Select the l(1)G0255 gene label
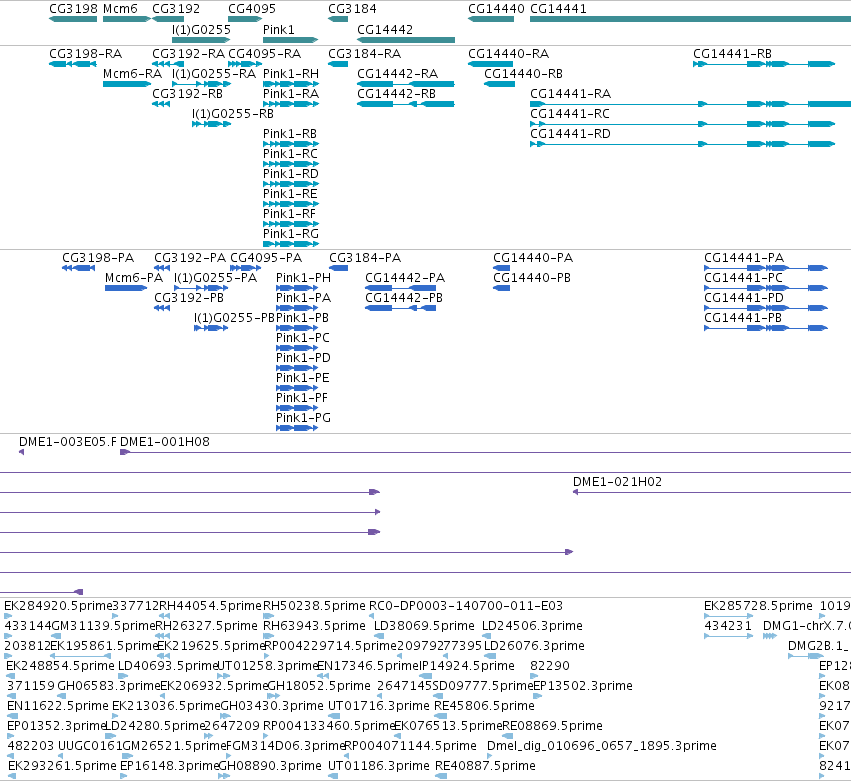The image size is (851, 781). coord(201,29)
